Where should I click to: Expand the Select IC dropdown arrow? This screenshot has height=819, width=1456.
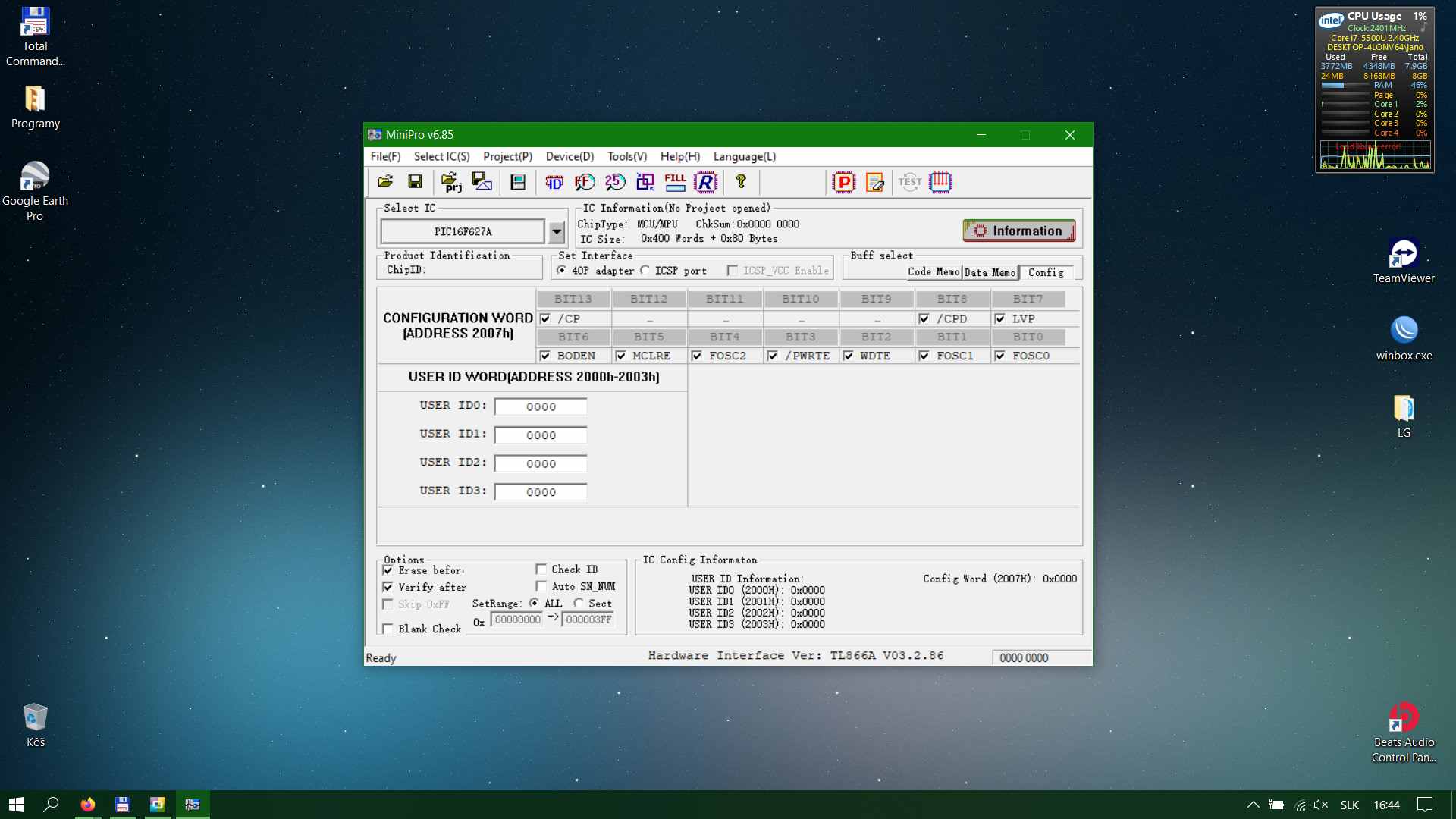coord(557,232)
